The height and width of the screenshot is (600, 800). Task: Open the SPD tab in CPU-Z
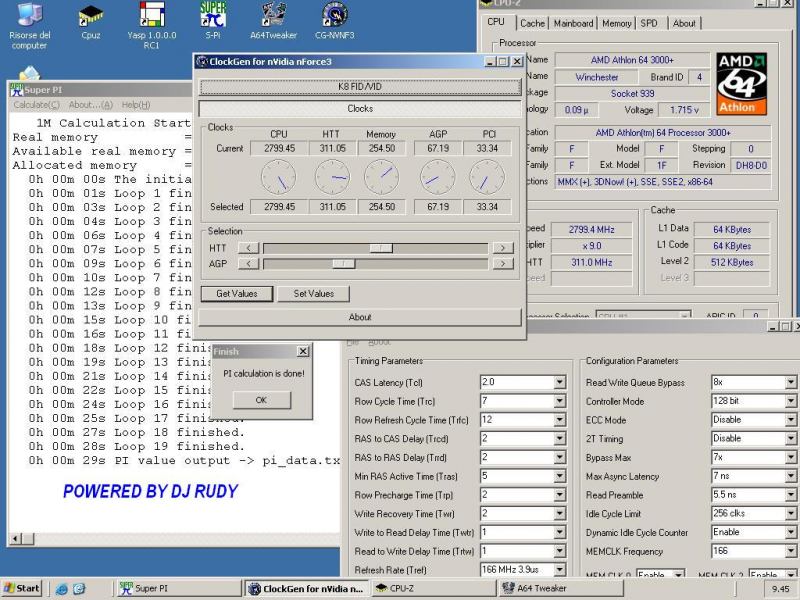(649, 23)
